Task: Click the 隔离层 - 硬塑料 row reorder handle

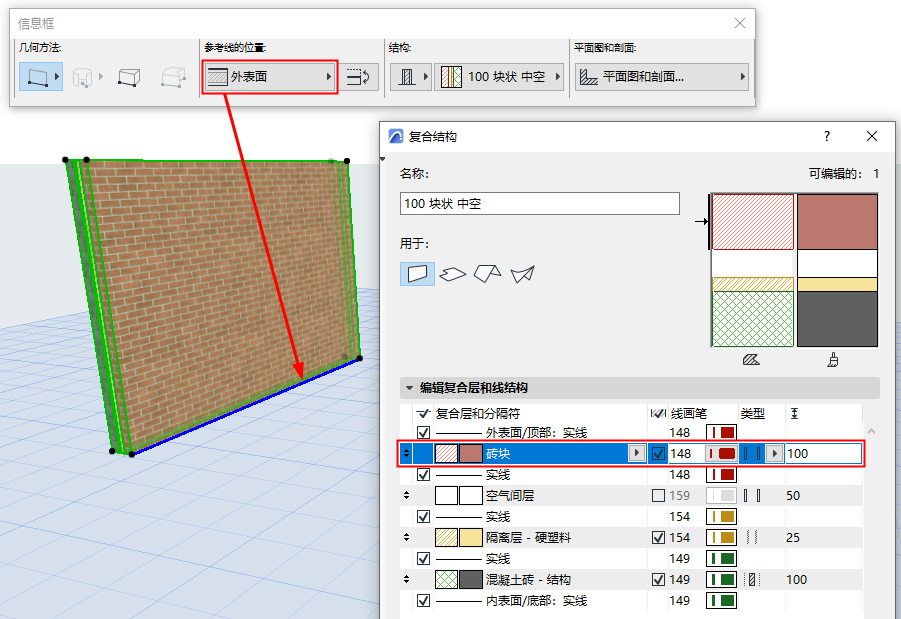Action: (x=406, y=537)
